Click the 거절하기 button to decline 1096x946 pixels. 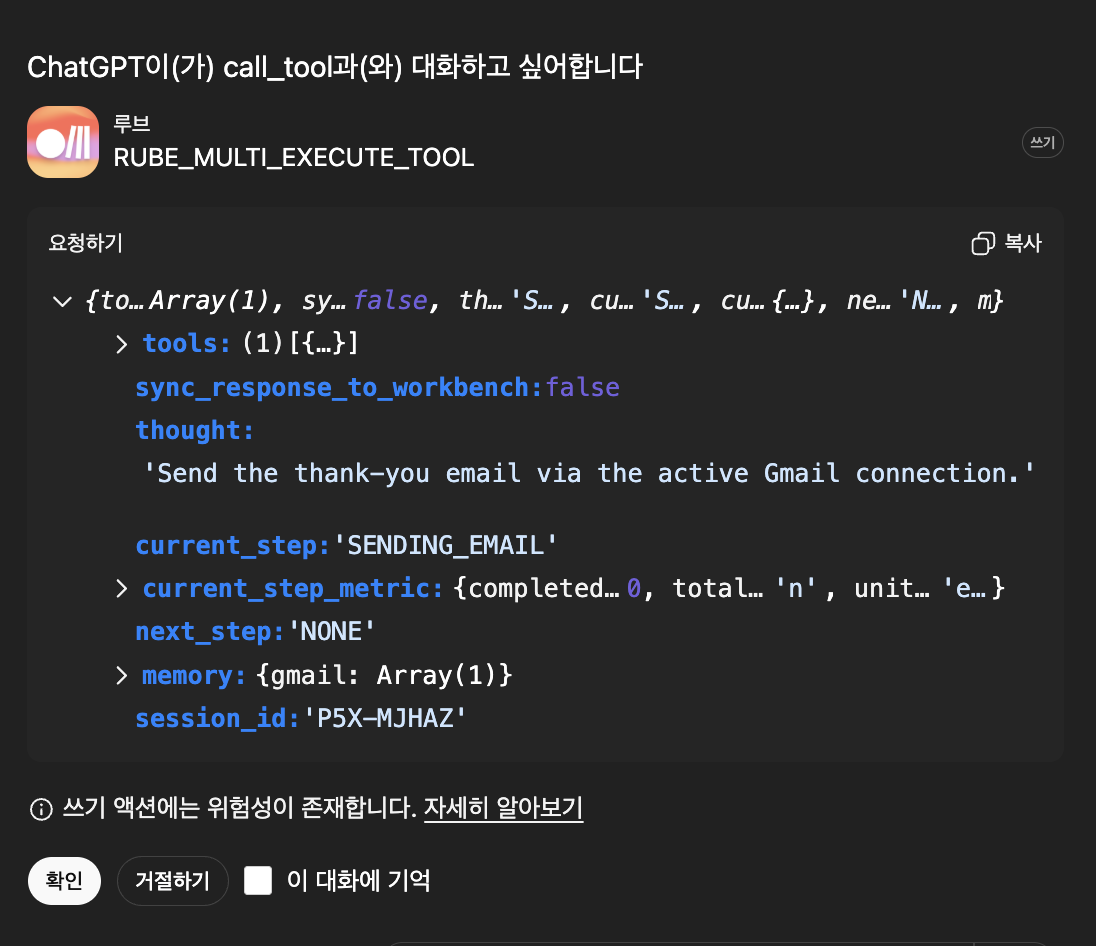[173, 880]
